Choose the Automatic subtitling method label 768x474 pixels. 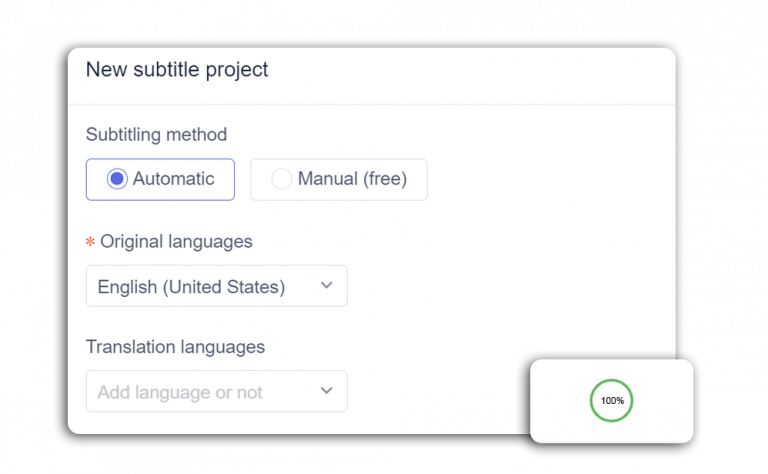click(x=173, y=179)
